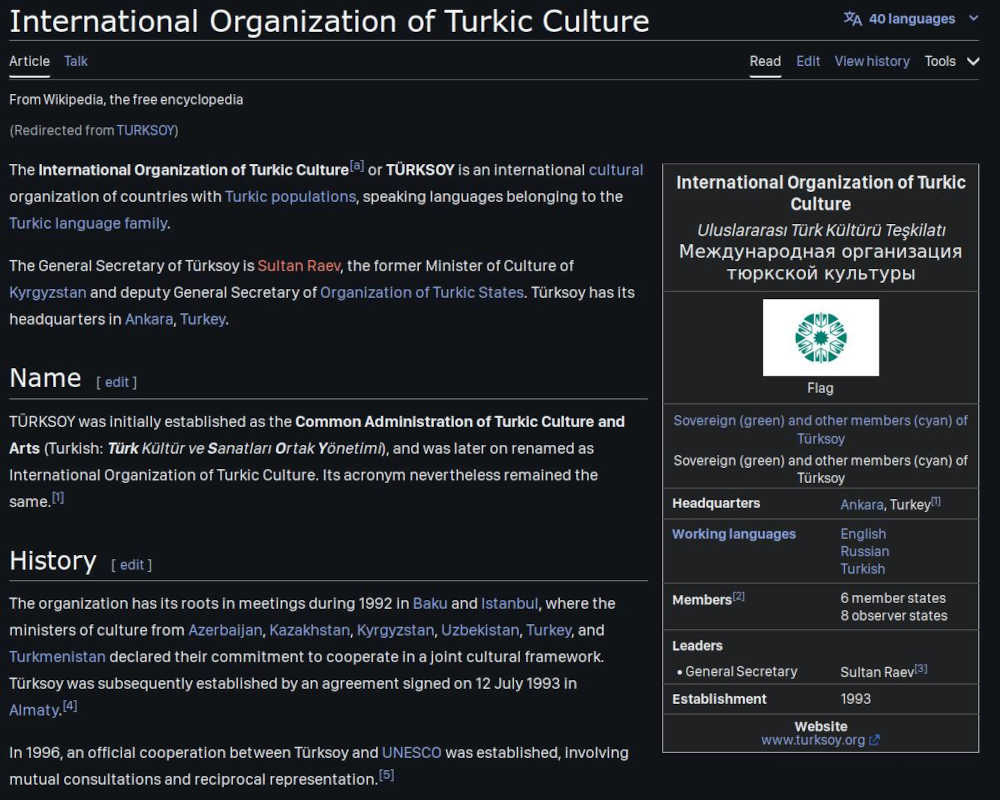Select the Read tab

[x=765, y=61]
